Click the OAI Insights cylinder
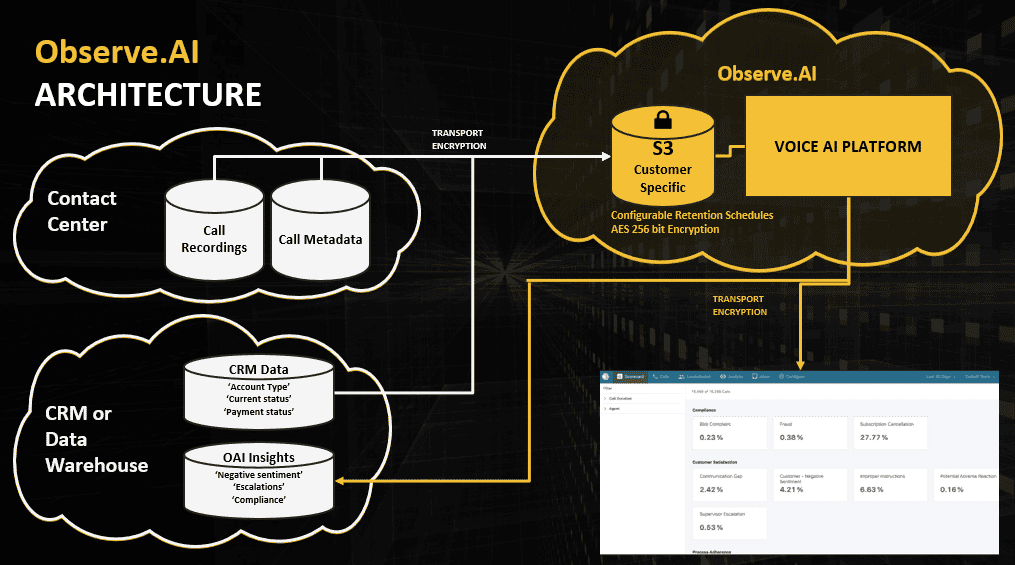This screenshot has height=565, width=1015. coord(258,480)
